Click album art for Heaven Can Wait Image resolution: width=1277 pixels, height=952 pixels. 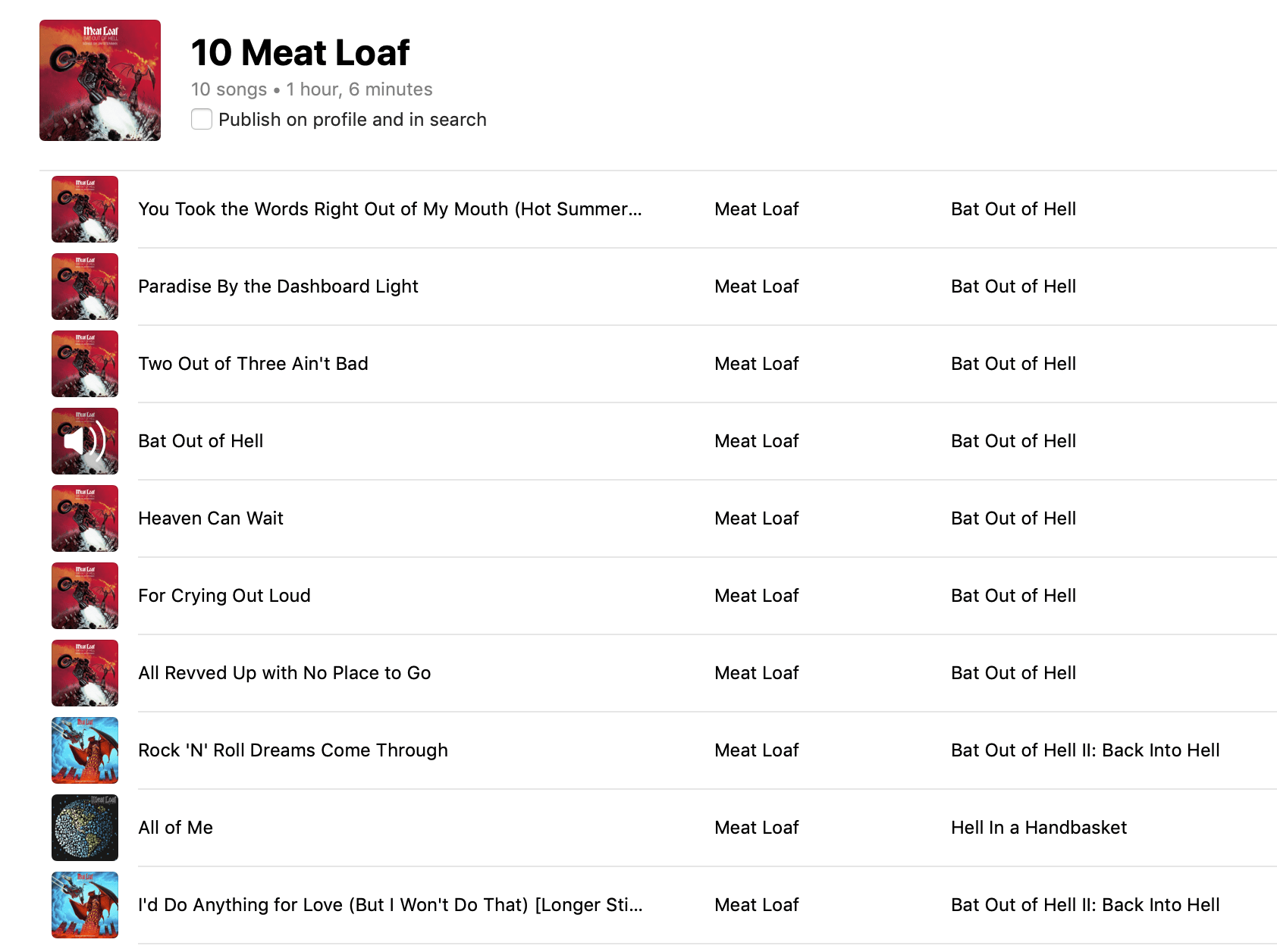pyautogui.click(x=85, y=518)
